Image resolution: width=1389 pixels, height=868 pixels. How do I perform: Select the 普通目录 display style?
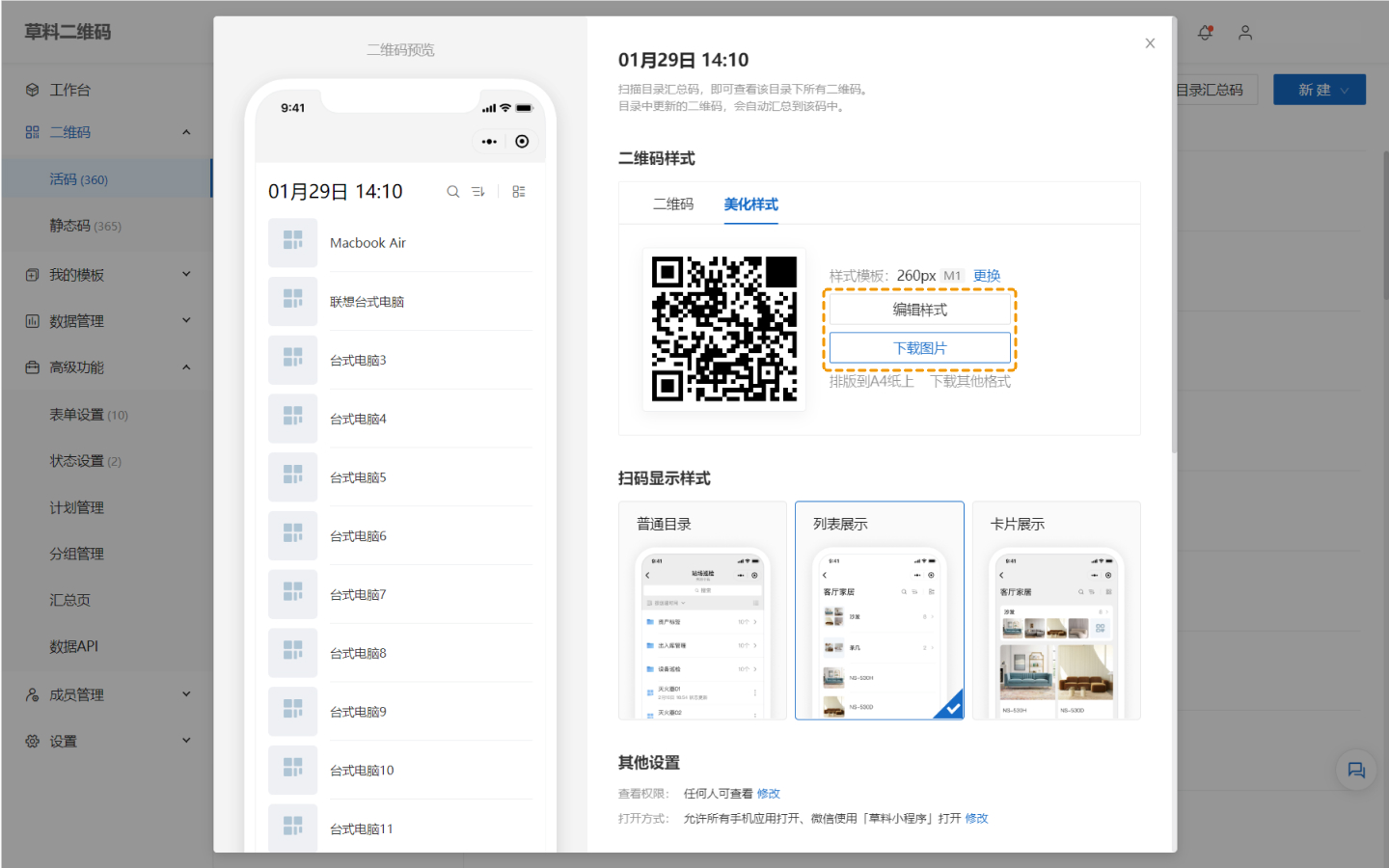click(x=702, y=610)
